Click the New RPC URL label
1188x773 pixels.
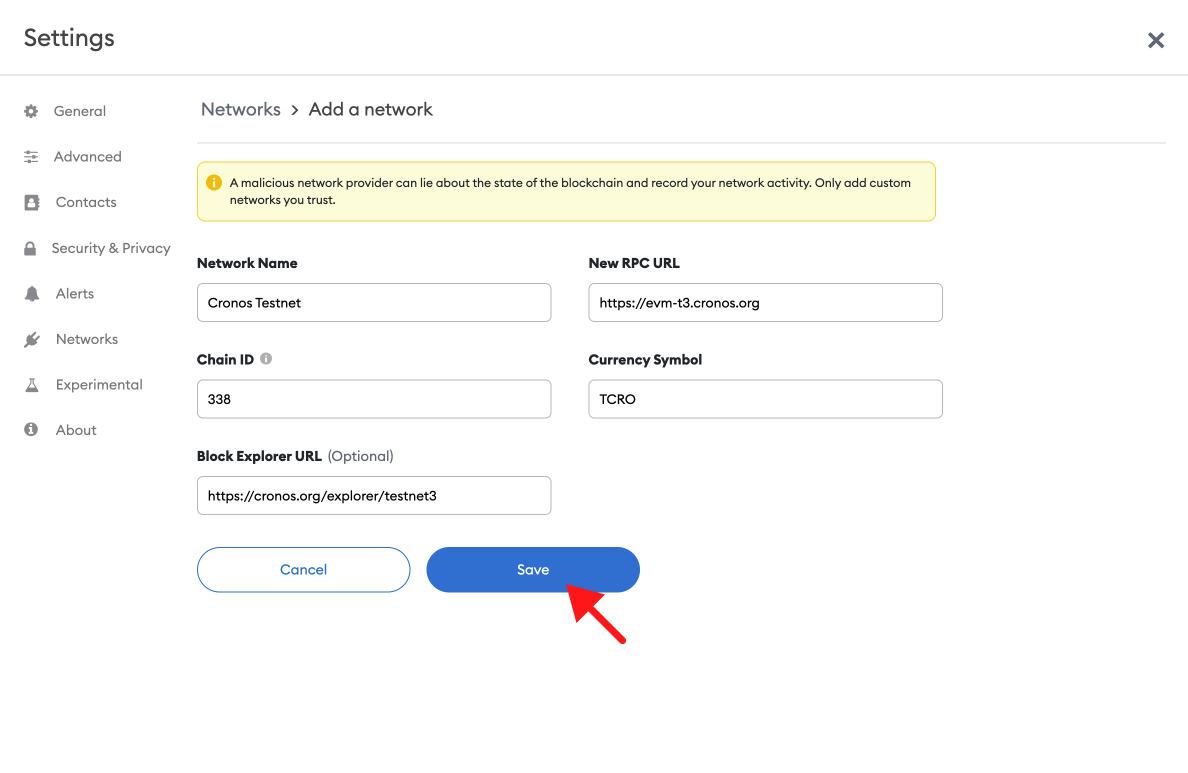click(x=634, y=263)
